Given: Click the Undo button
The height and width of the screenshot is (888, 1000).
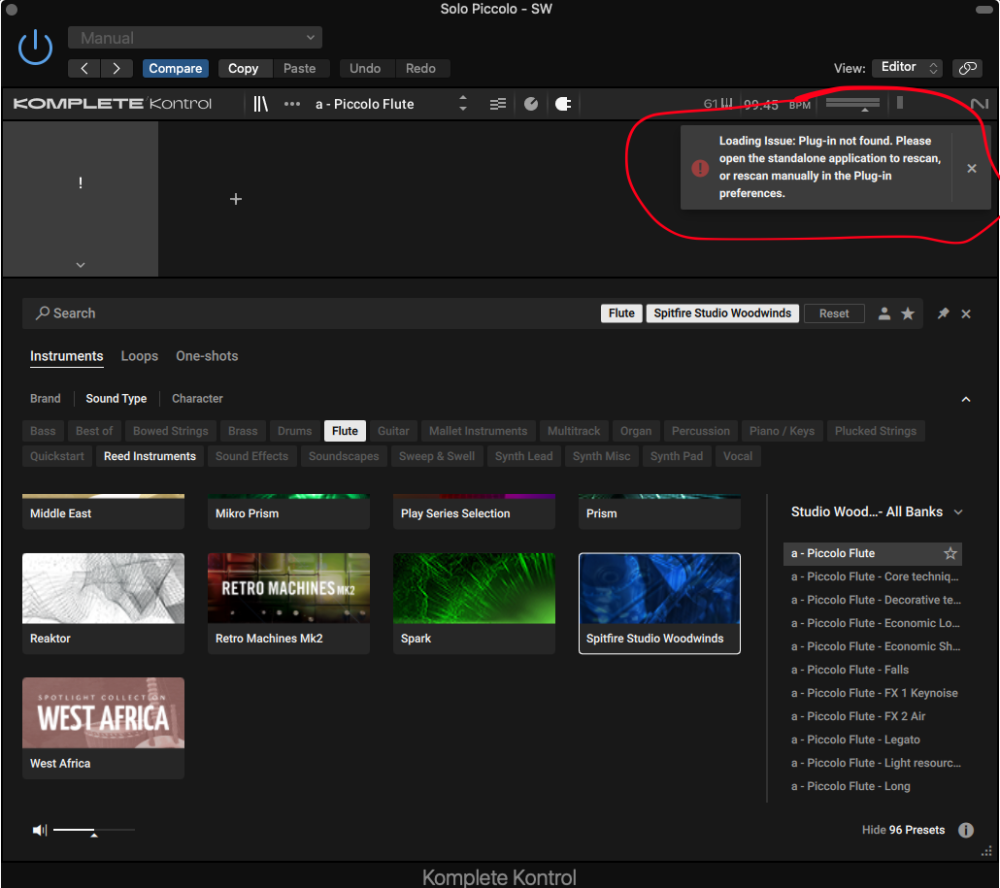Looking at the screenshot, I should (365, 68).
